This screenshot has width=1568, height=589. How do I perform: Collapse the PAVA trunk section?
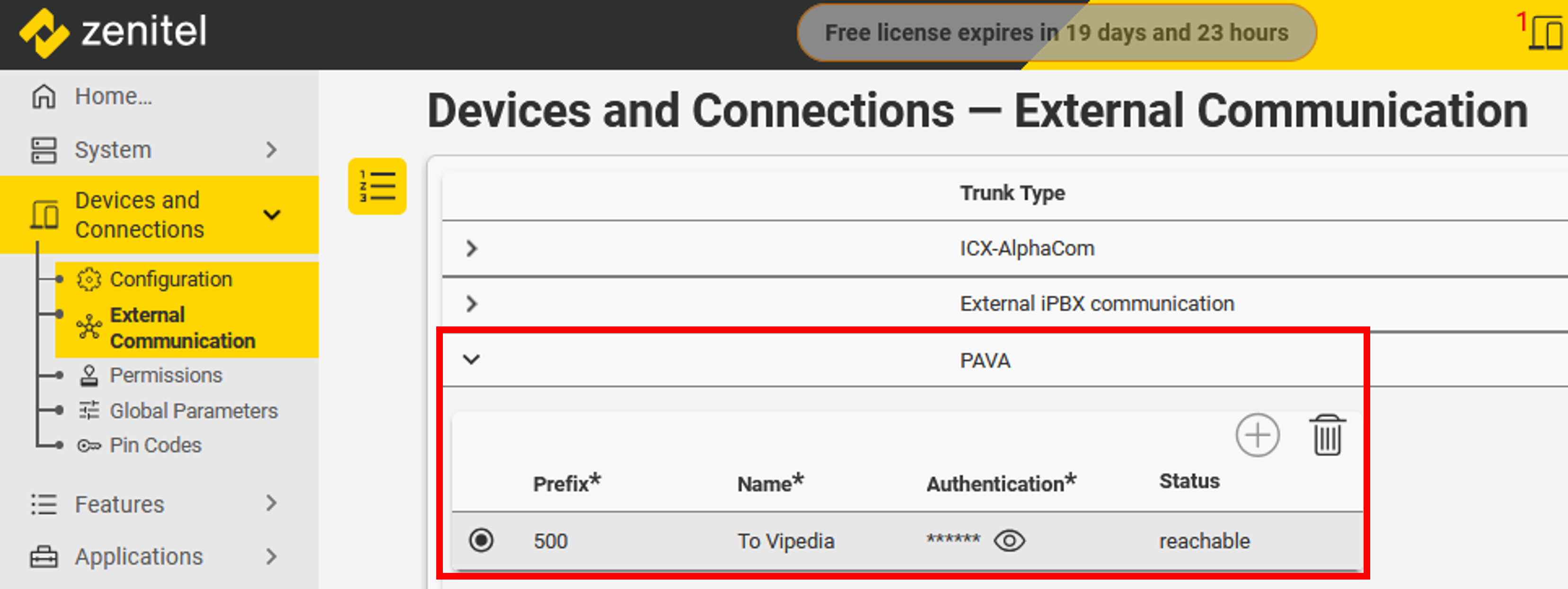pos(471,360)
